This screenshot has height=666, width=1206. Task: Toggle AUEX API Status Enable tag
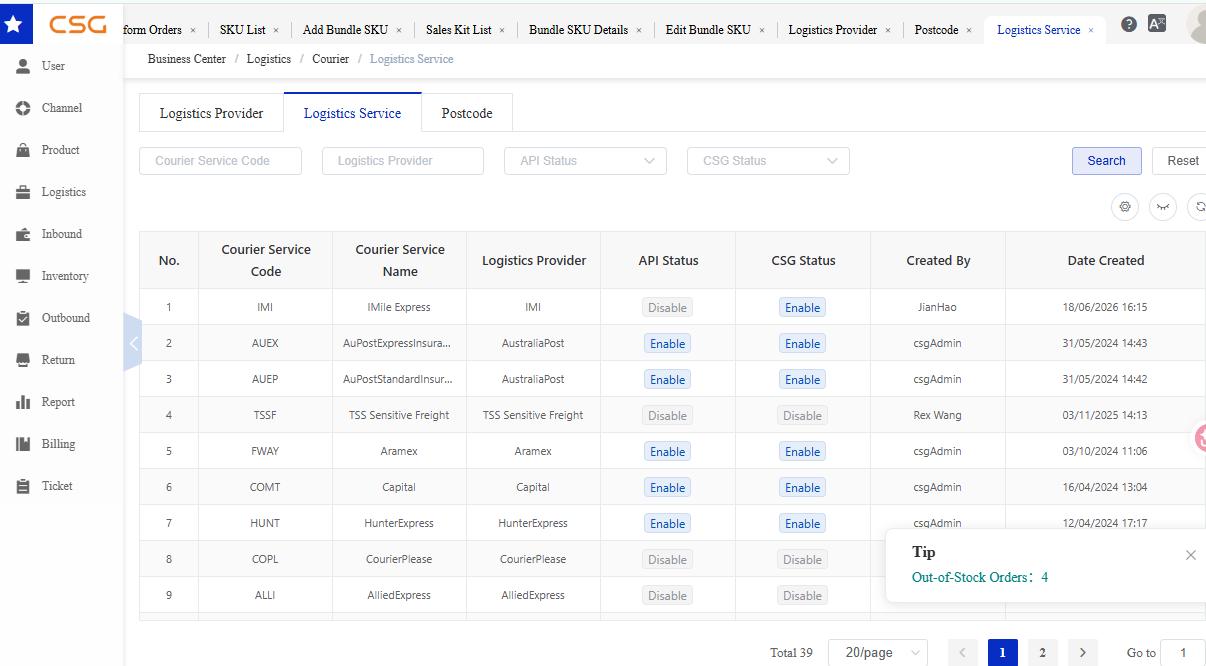coord(667,344)
